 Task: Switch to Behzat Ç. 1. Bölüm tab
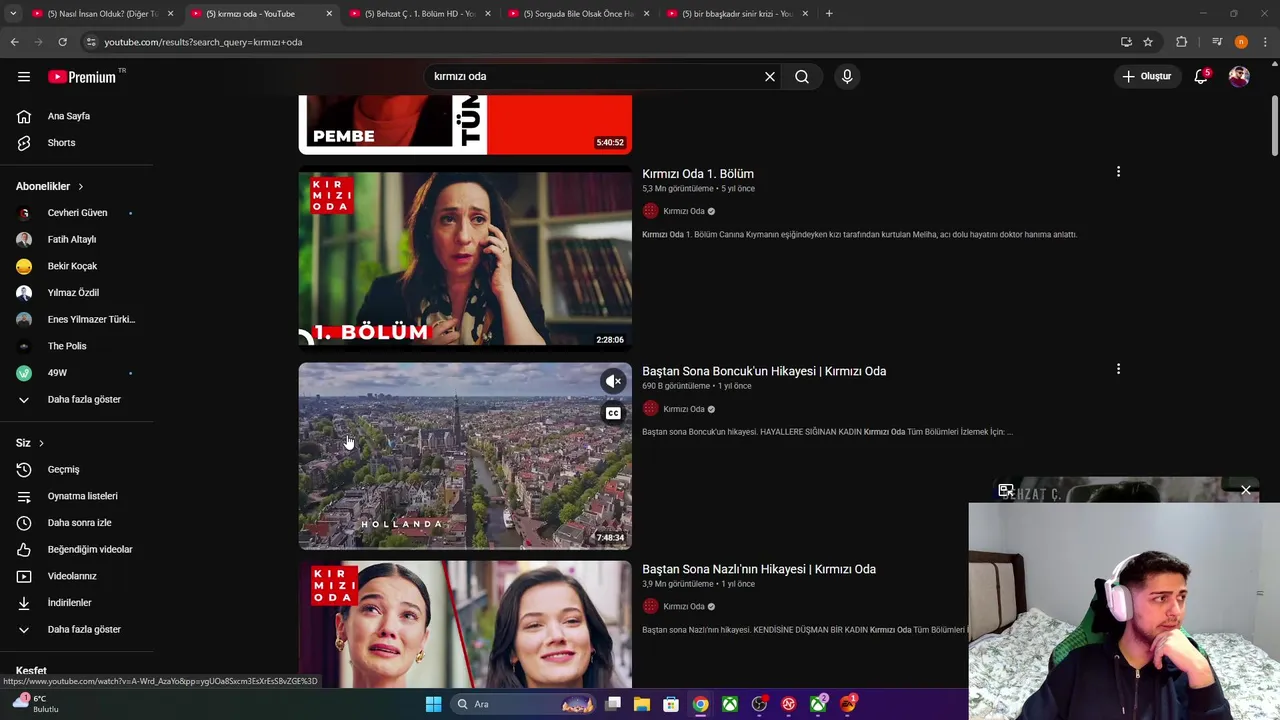[x=418, y=14]
